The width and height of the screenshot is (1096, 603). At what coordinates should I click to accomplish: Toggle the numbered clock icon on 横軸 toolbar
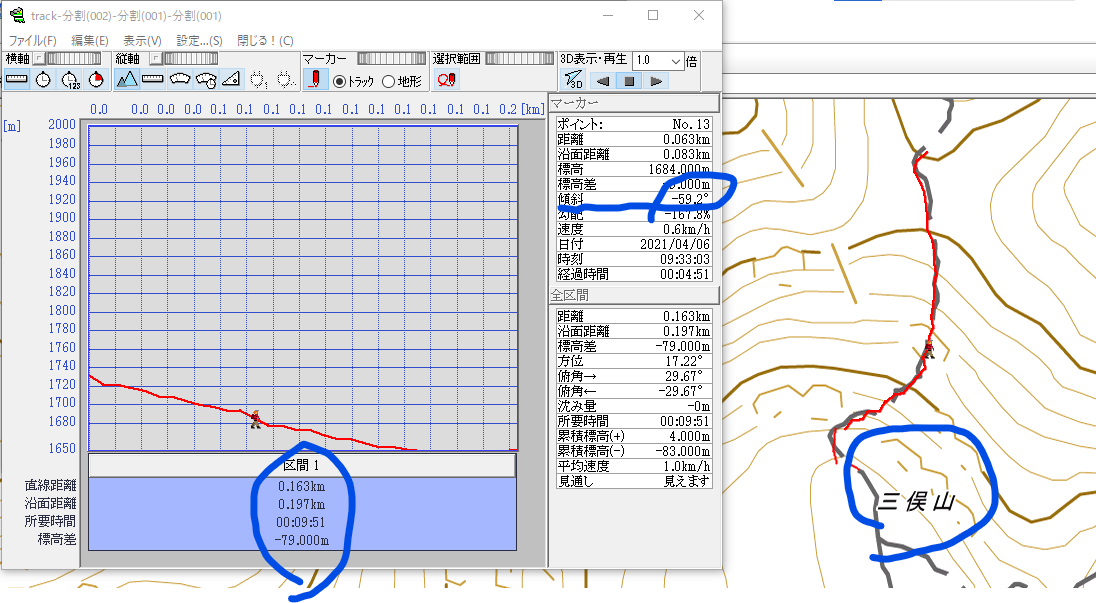pyautogui.click(x=69, y=79)
